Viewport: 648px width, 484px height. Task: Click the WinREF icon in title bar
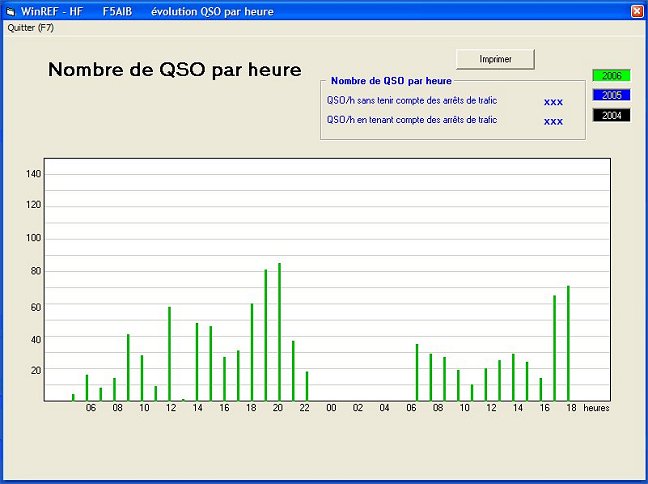tap(10, 10)
